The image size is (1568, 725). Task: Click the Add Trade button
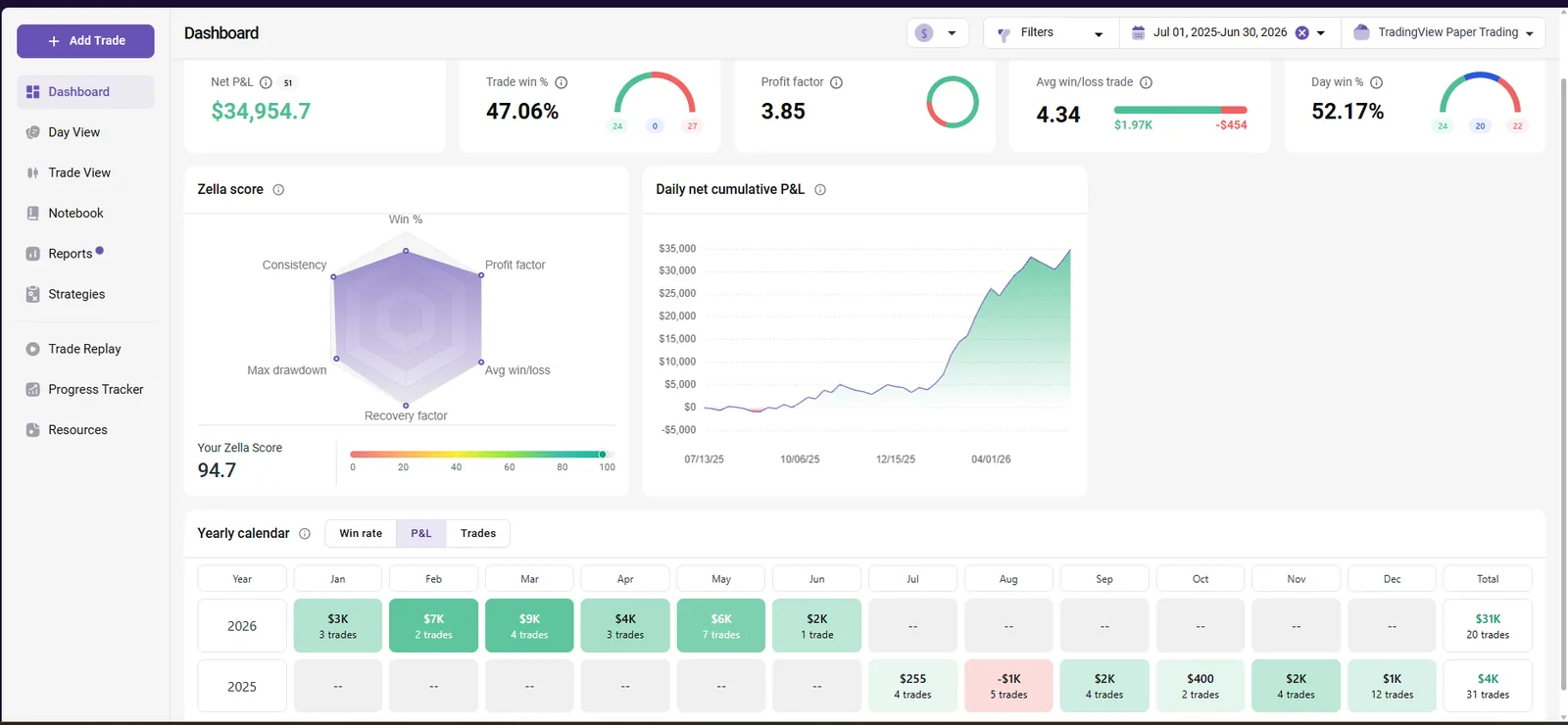coord(85,41)
